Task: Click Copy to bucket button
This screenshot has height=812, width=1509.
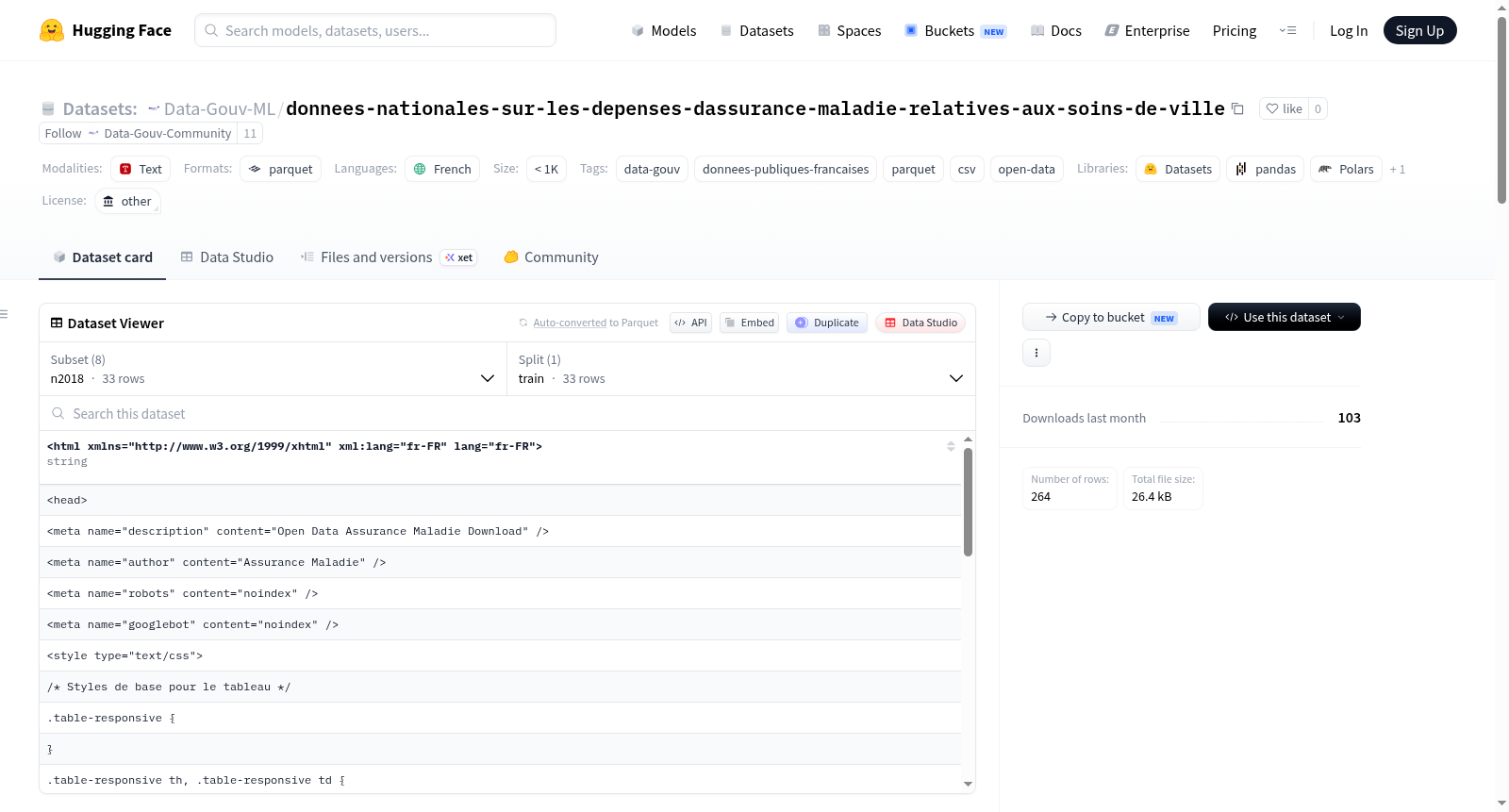Action: pos(1111,317)
